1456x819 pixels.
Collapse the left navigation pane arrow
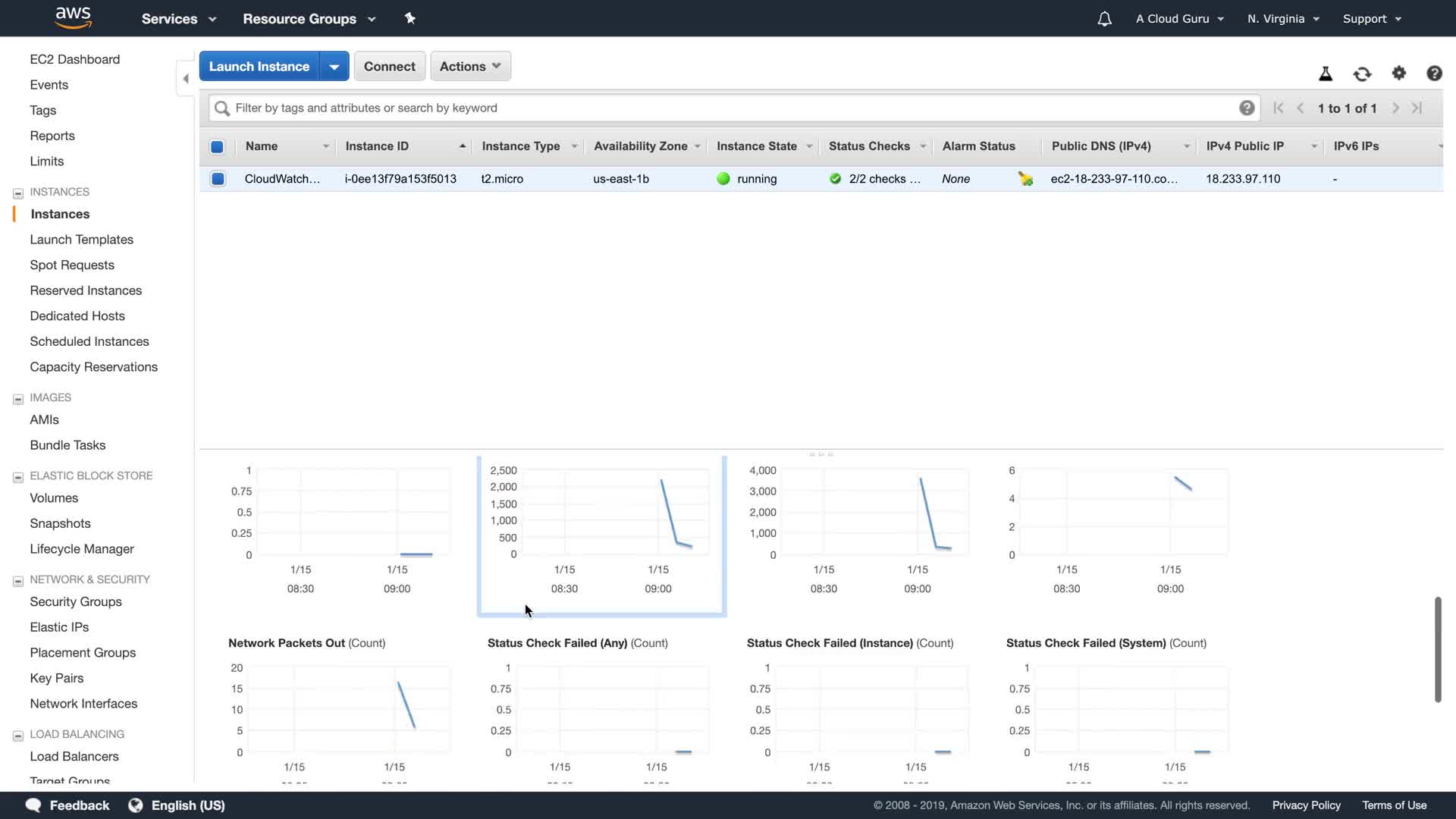coord(186,79)
